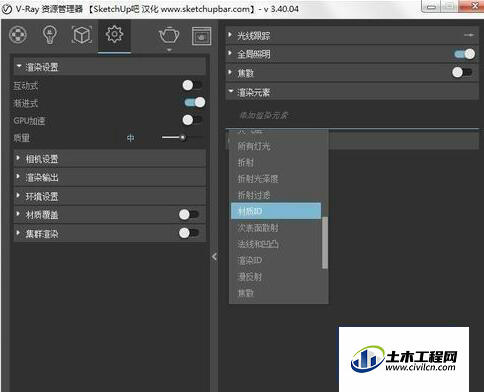Collapse the 渲染元素 section

click(352, 92)
